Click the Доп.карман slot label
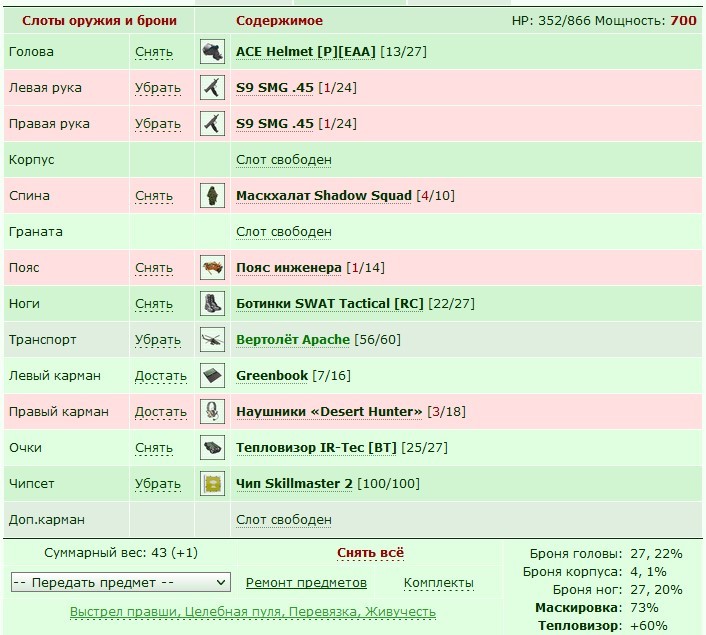This screenshot has width=706, height=635. tap(46, 520)
